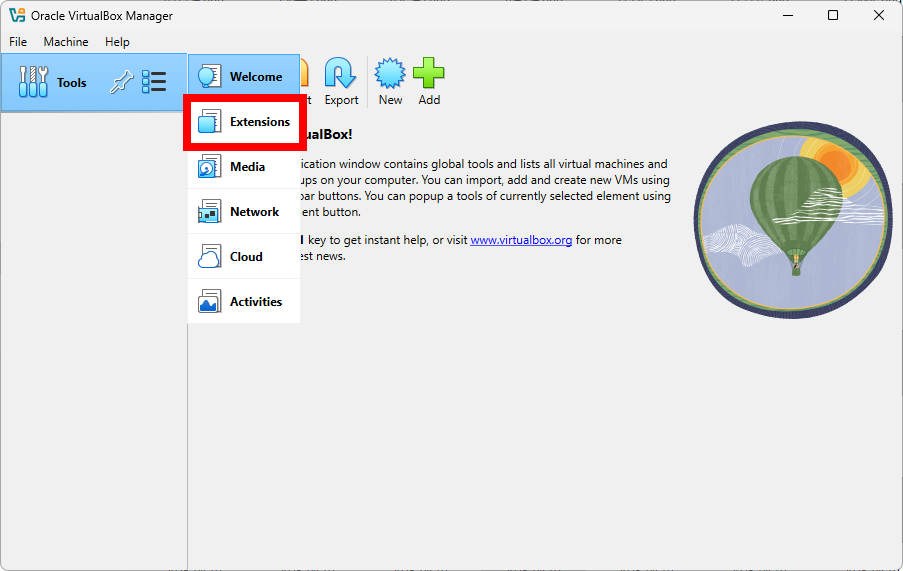
Task: Pin the Tools pane with pushpin icon
Action: coord(121,82)
